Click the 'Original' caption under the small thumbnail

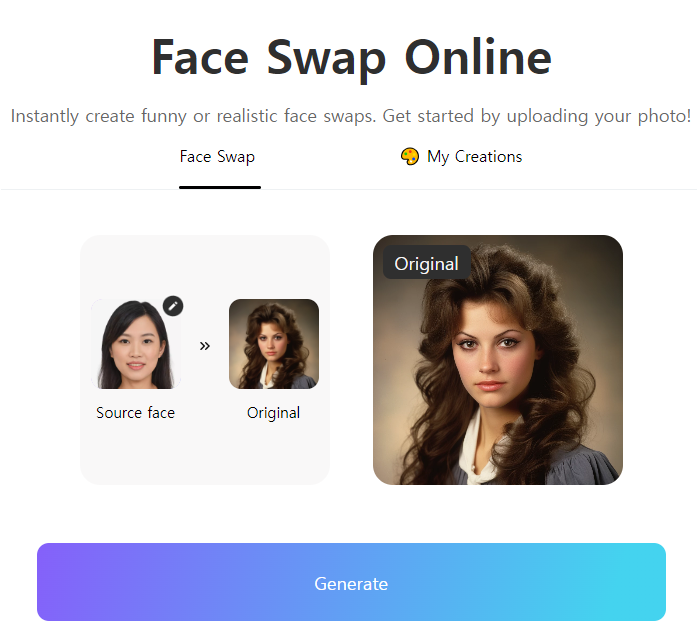click(274, 413)
